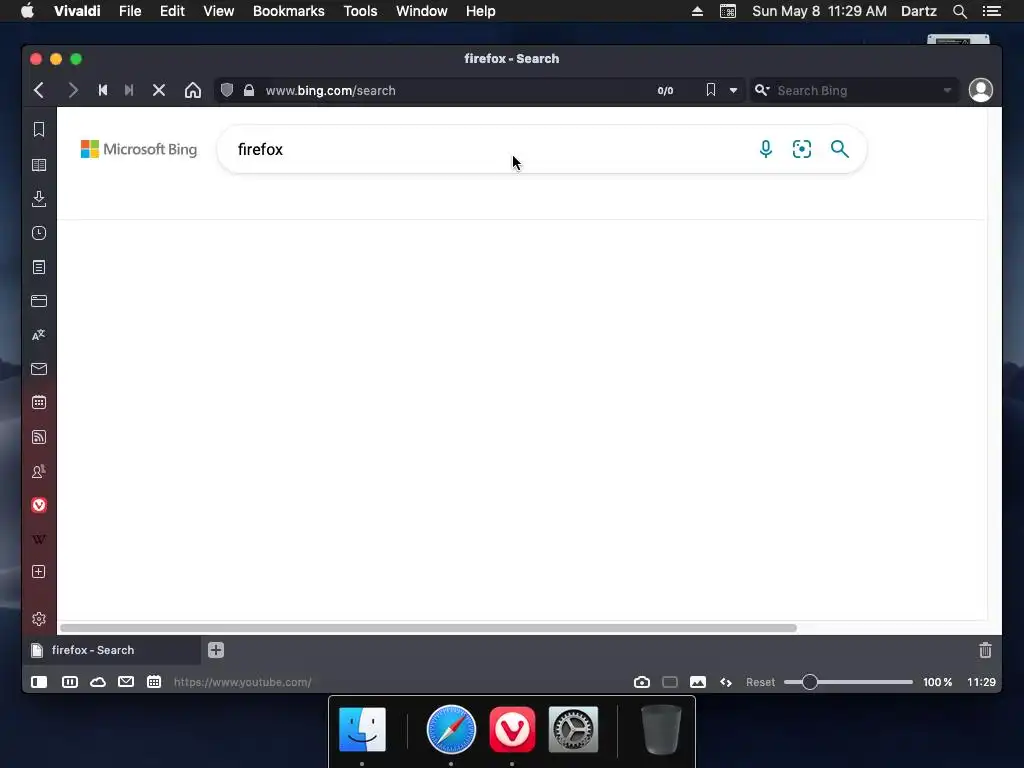Screen dimensions: 1024x768
Task: Bookmark this page in the address bar
Action: (711, 90)
